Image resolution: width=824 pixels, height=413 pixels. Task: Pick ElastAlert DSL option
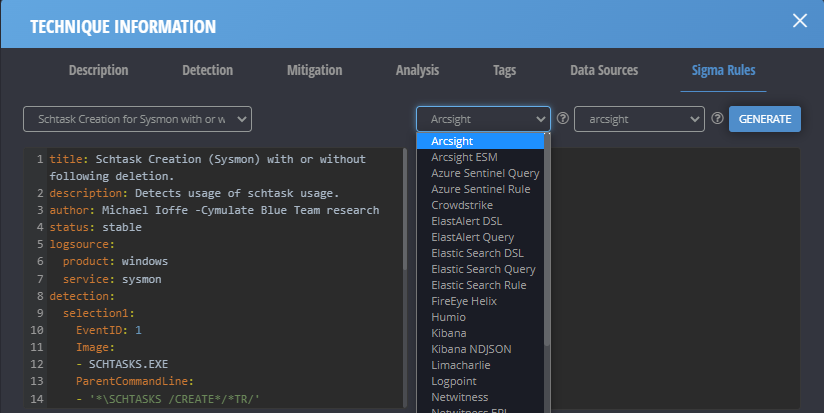pos(480,221)
